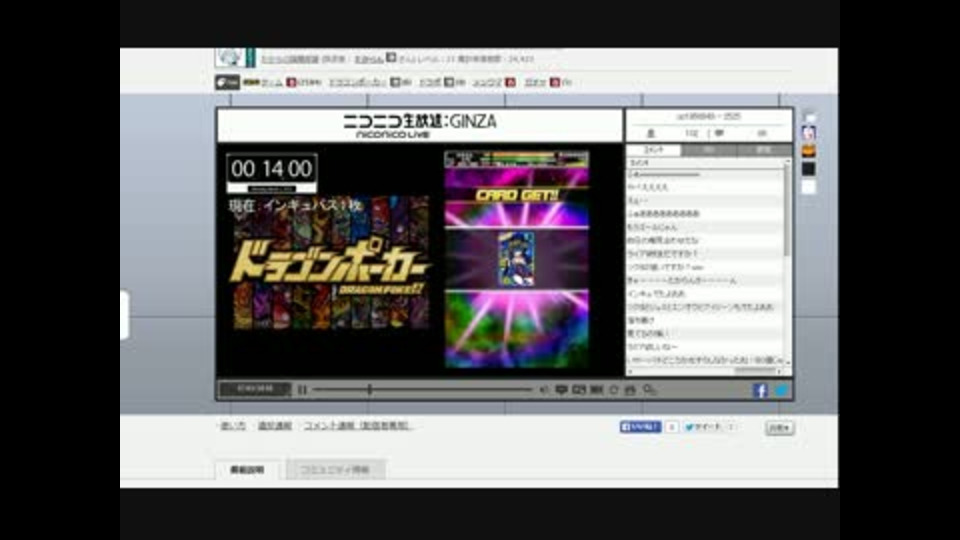Viewport: 960px width, 540px height.
Task: Click the Dragon Poker tag link
Action: click(x=358, y=82)
